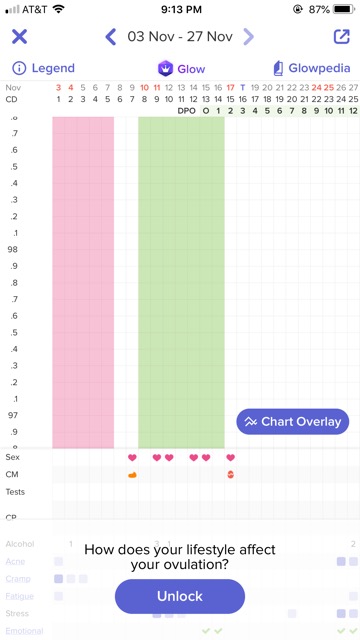
Task: Tap the sex heart on Nov 11
Action: 157,458
